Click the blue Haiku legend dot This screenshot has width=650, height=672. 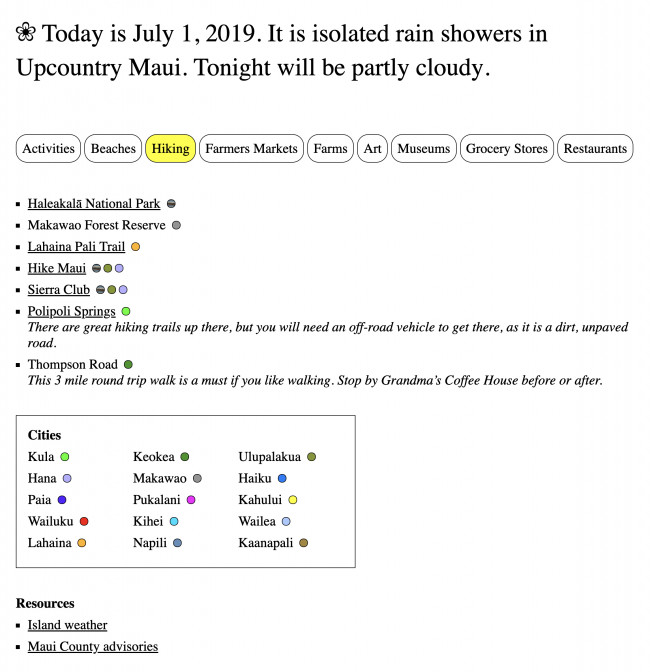coord(282,478)
